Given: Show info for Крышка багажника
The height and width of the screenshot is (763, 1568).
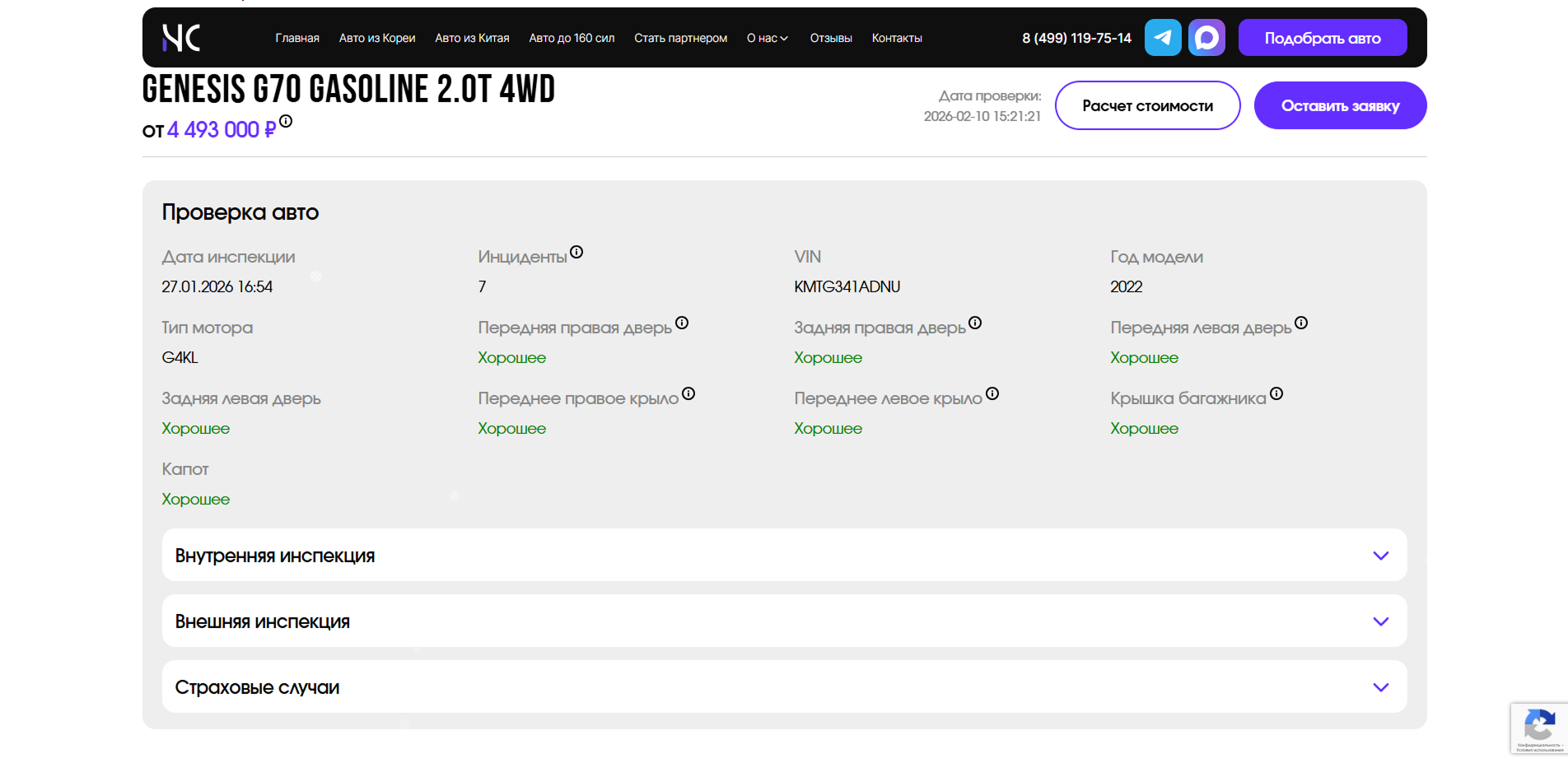Looking at the screenshot, I should coord(1276,393).
